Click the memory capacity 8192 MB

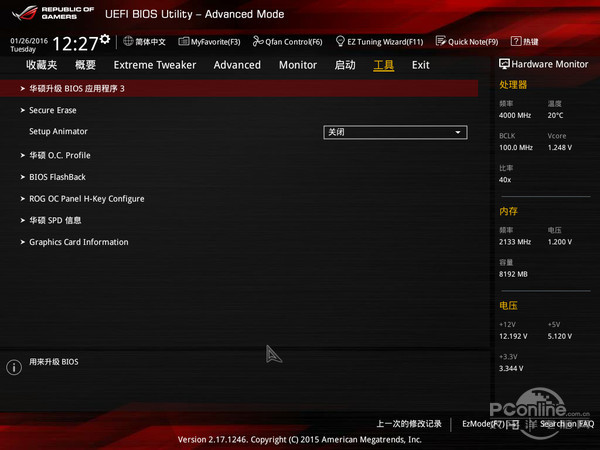(x=513, y=274)
